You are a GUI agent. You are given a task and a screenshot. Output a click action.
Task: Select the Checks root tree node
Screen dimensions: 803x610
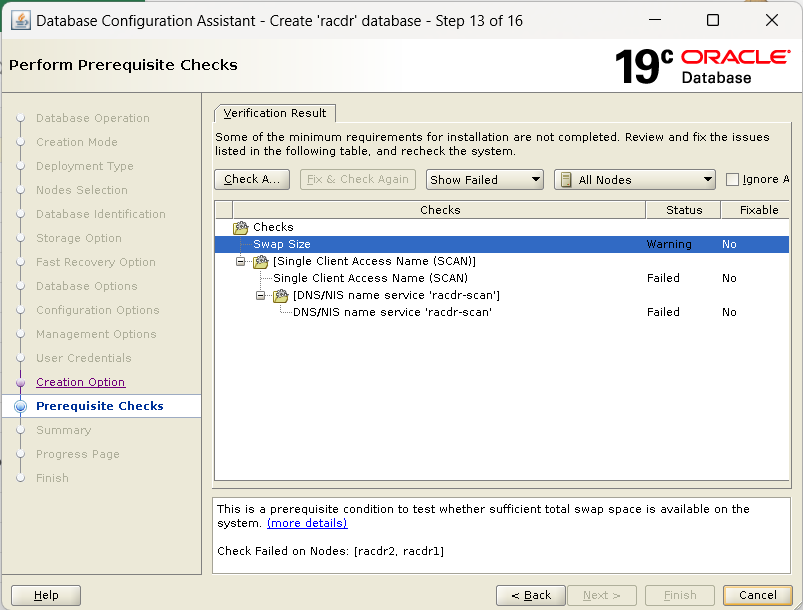click(273, 227)
